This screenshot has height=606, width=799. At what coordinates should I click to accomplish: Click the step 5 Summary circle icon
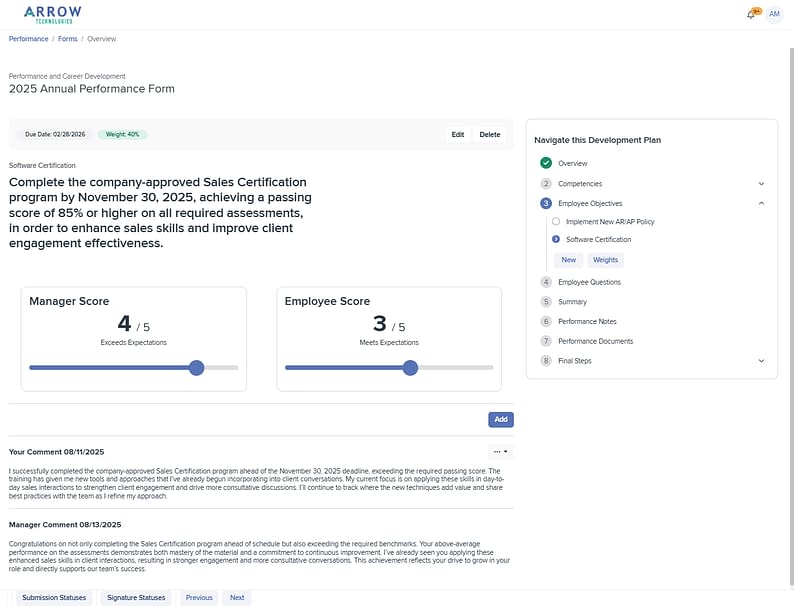pyautogui.click(x=546, y=301)
